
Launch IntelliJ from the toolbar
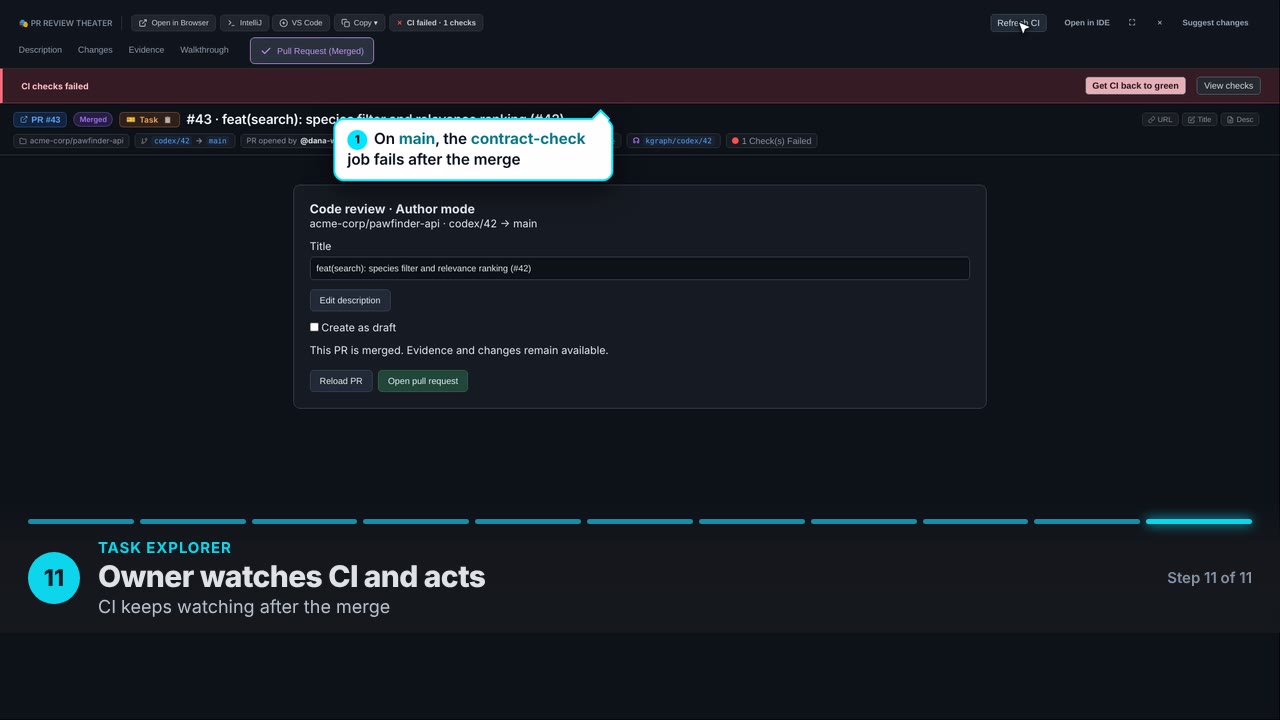coord(244,23)
